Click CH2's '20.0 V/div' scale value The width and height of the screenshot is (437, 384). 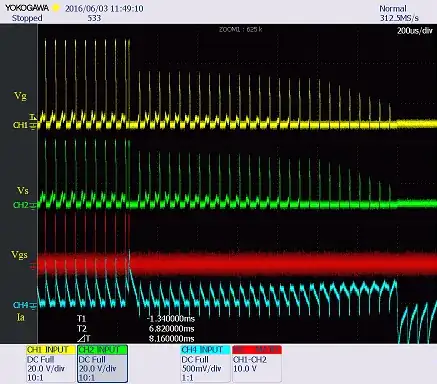click(x=98, y=369)
